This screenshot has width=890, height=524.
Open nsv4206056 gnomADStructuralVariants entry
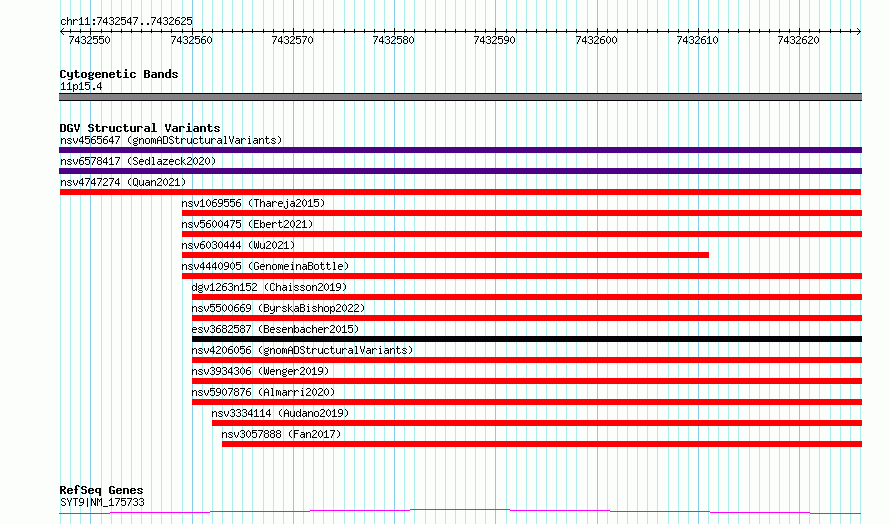303,350
